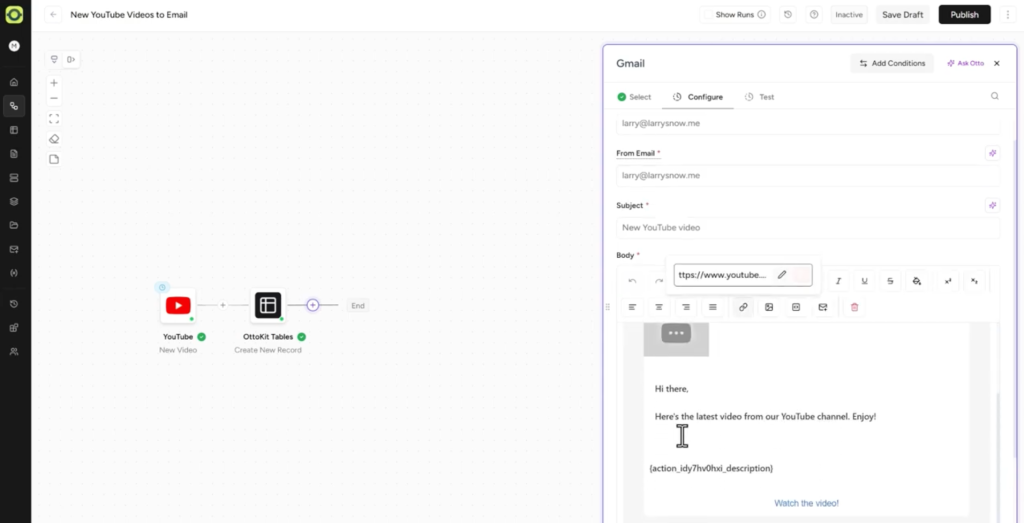Justify the body text
The height and width of the screenshot is (523, 1024).
coord(712,307)
